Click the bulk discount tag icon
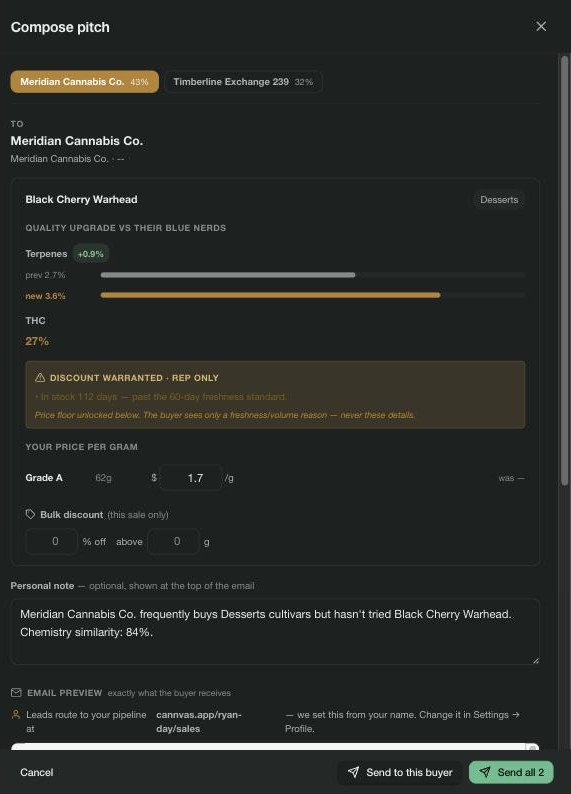The height and width of the screenshot is (794, 571). [x=30, y=514]
